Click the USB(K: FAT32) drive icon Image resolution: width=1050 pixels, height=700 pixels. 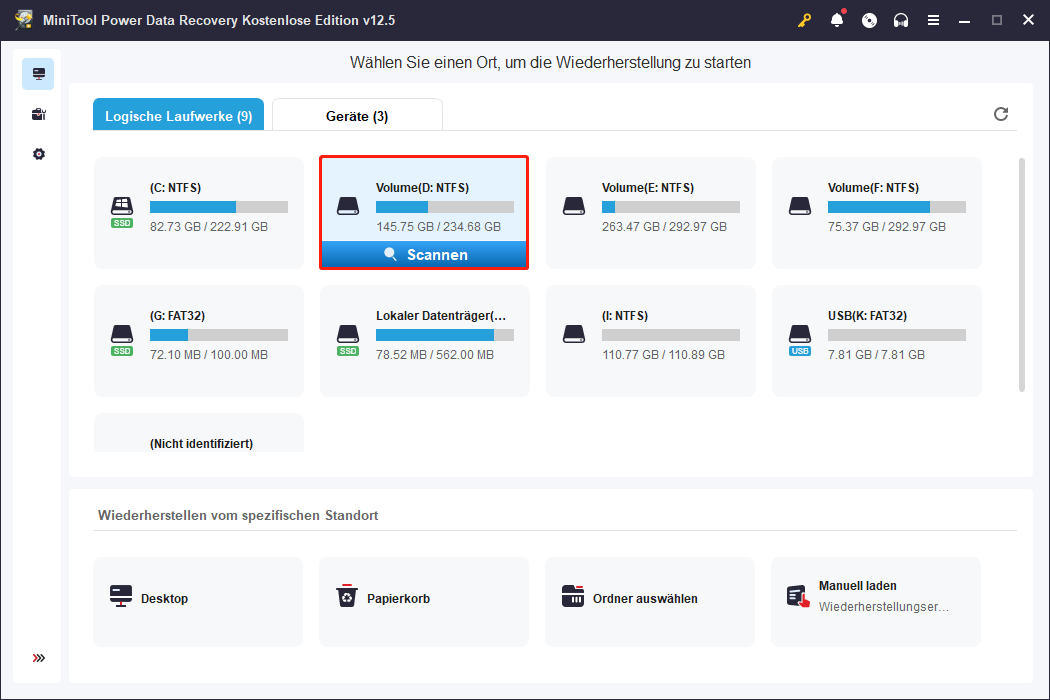click(x=800, y=340)
